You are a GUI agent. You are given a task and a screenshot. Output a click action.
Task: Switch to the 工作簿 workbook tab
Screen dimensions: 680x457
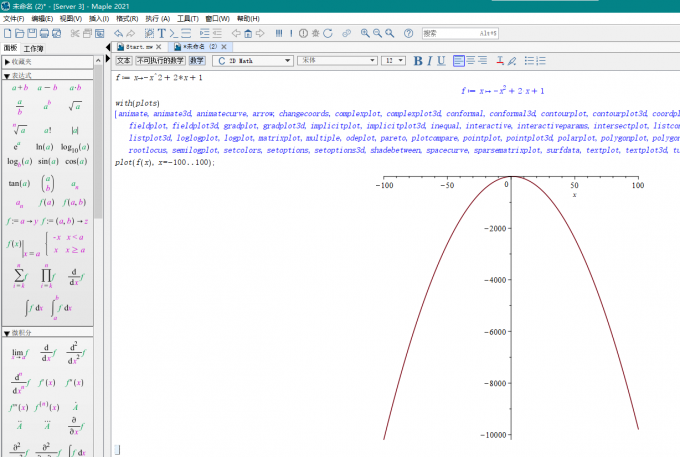pyautogui.click(x=33, y=48)
